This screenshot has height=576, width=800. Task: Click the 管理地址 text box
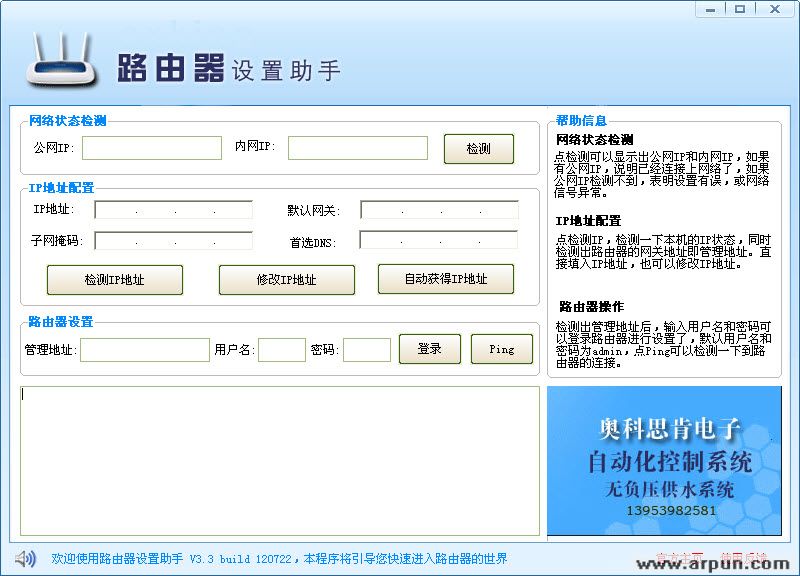tap(144, 350)
